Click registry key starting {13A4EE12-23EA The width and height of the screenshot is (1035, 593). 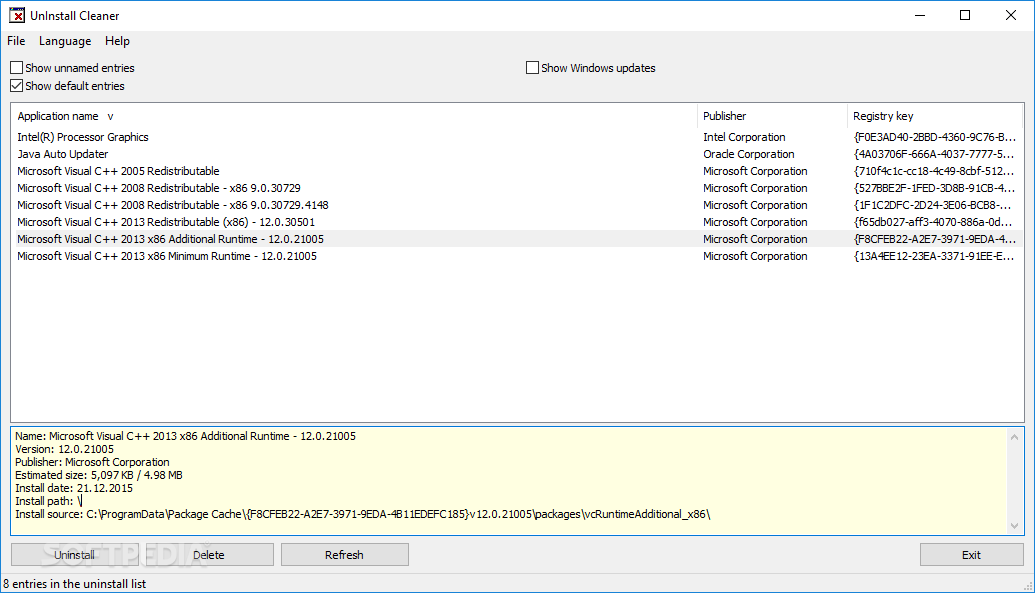[x=933, y=256]
